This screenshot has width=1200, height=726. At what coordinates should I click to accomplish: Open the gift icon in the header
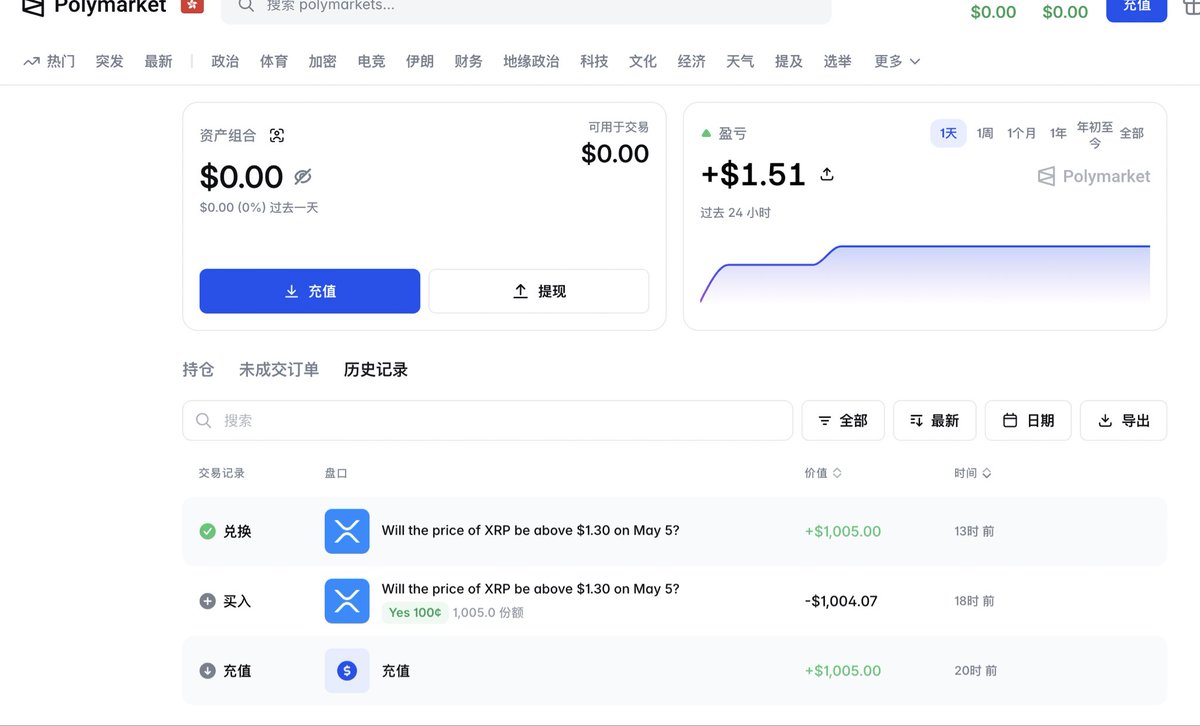[1190, 6]
